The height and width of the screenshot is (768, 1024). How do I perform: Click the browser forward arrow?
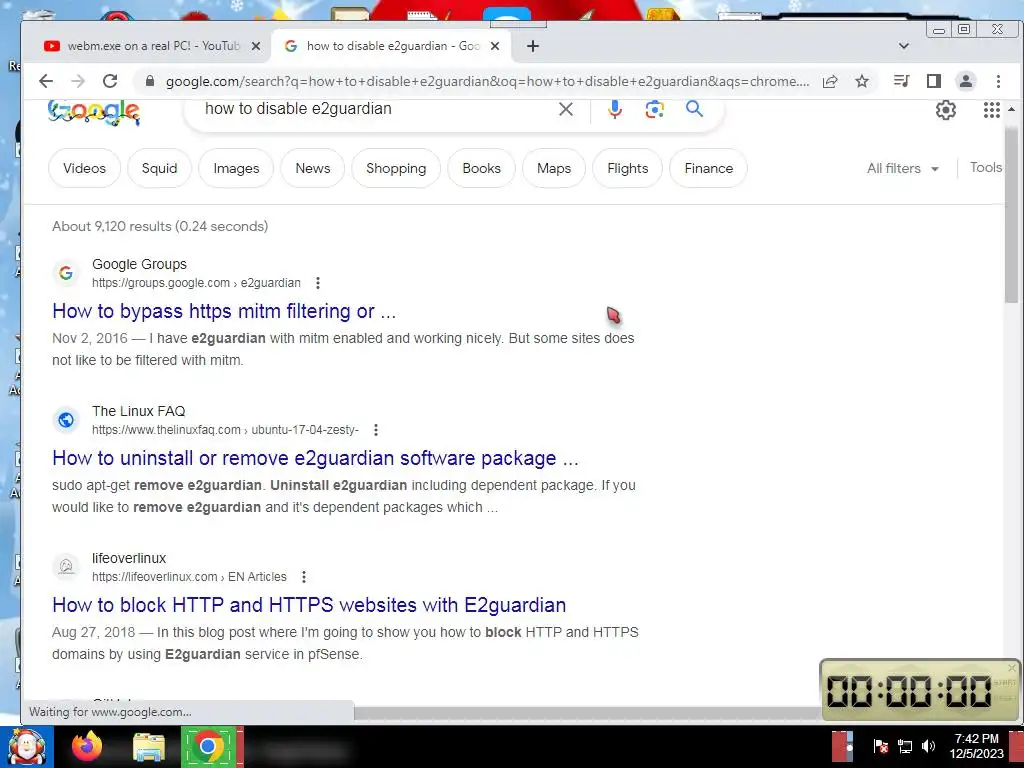tap(78, 81)
